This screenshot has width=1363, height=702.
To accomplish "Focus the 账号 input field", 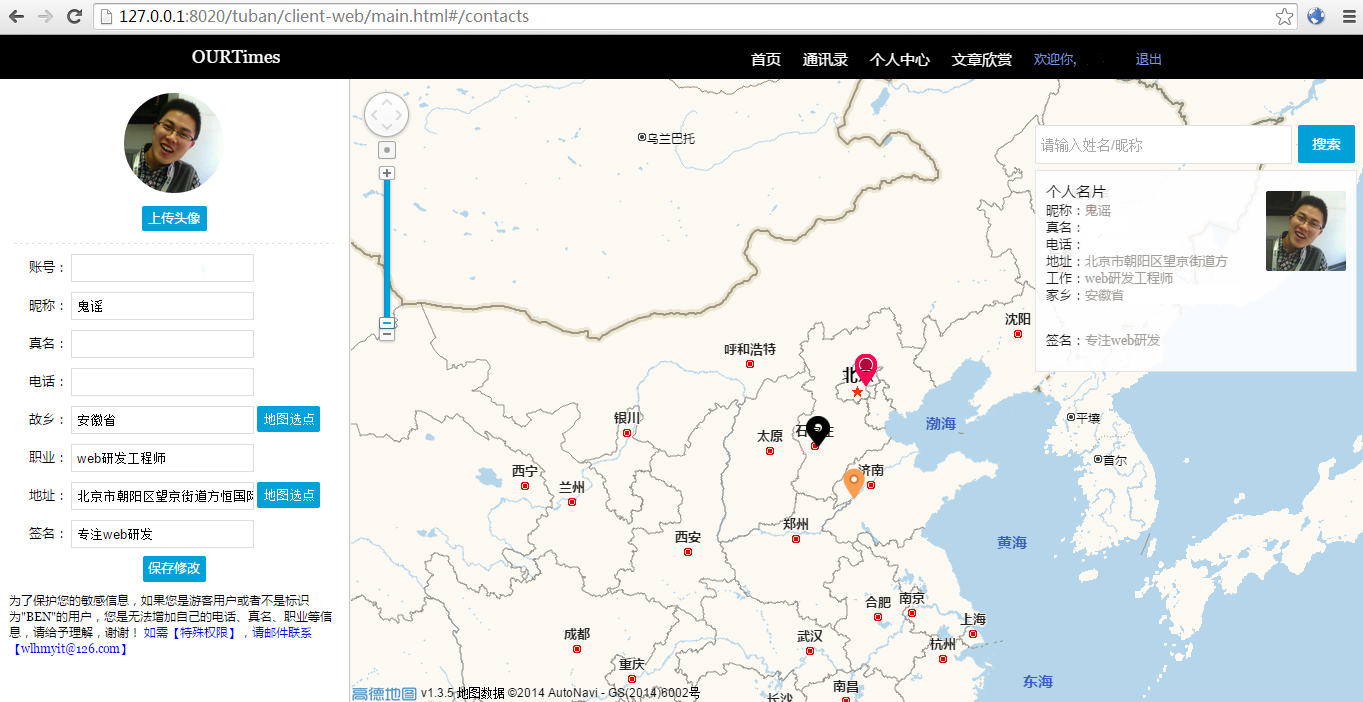I will (x=162, y=268).
